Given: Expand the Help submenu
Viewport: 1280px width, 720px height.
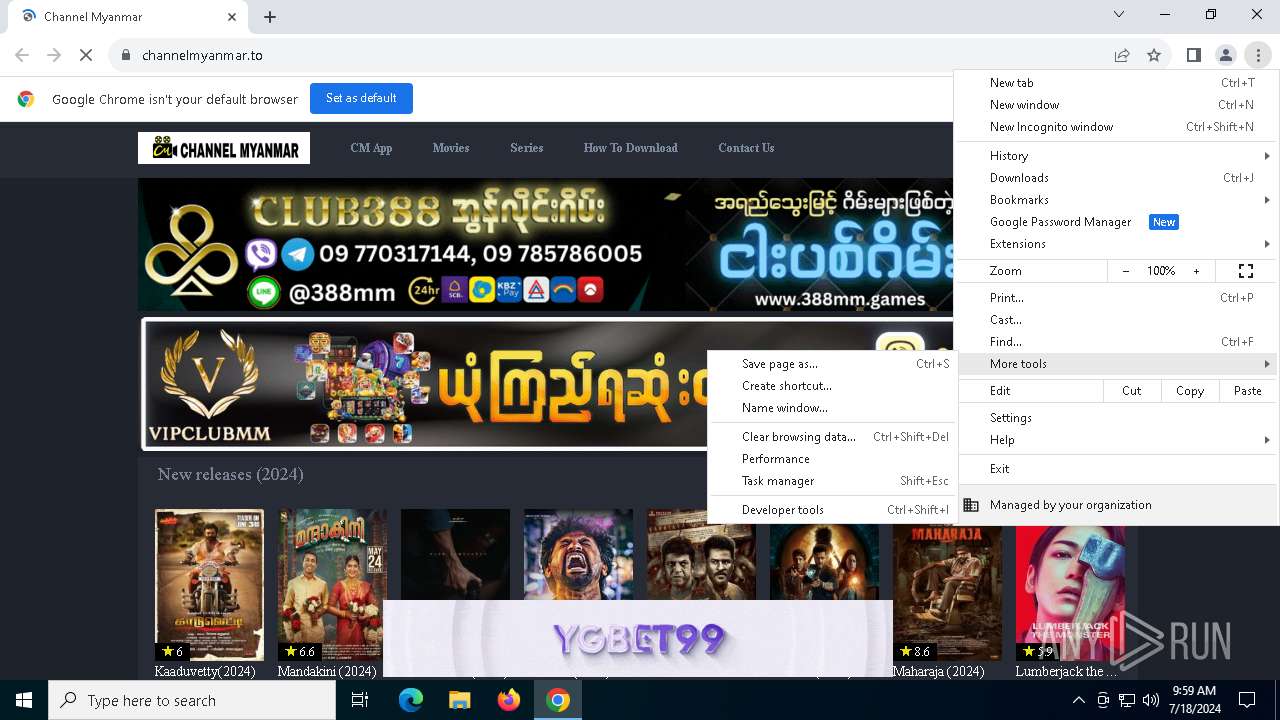Looking at the screenshot, I should [1117, 440].
